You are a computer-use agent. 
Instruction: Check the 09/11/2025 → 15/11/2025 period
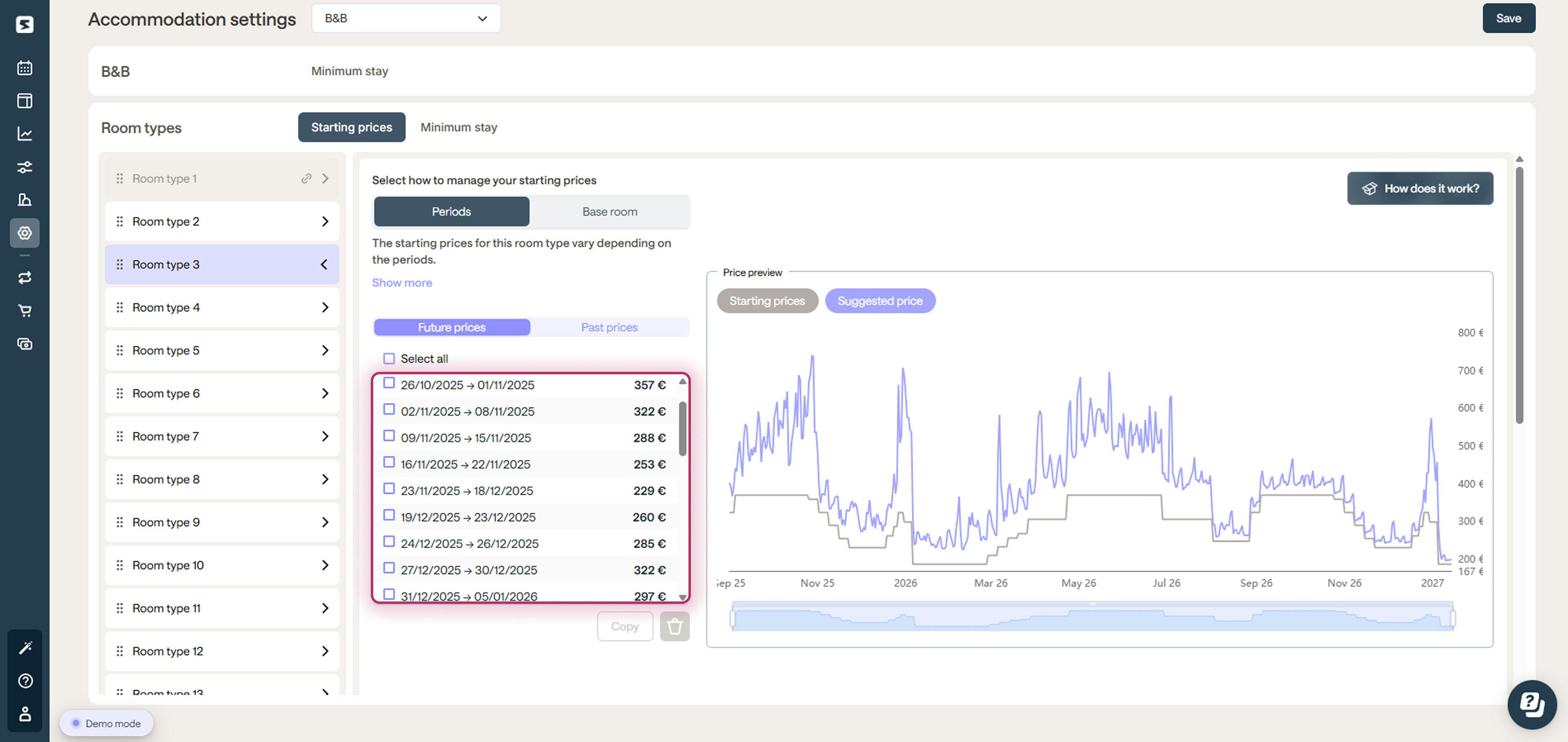click(389, 436)
